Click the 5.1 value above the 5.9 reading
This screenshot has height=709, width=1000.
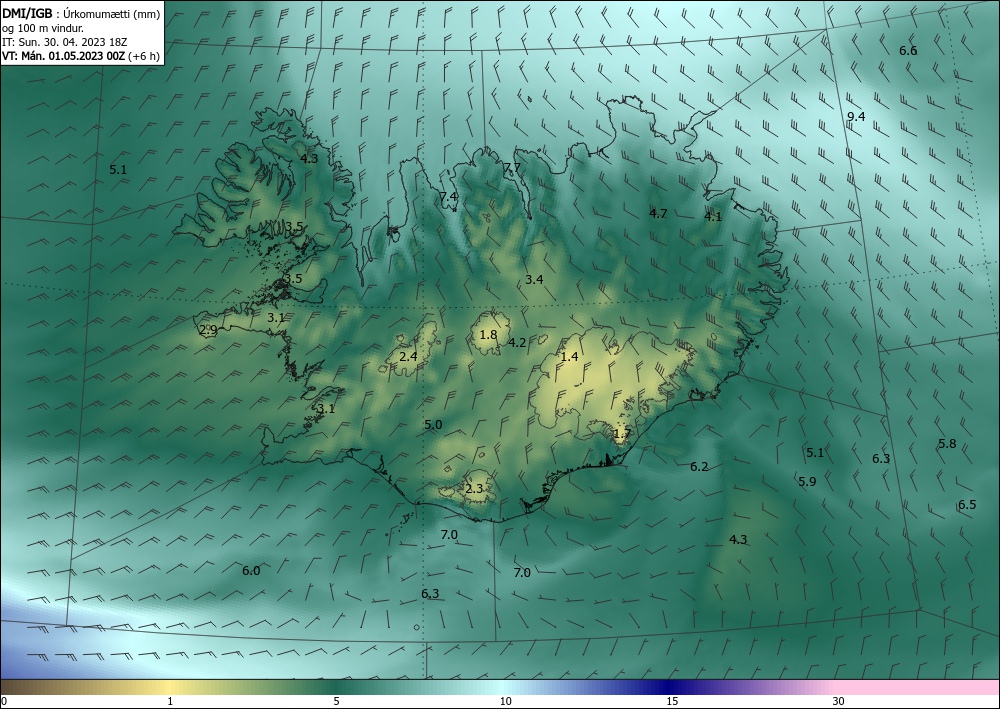click(814, 453)
